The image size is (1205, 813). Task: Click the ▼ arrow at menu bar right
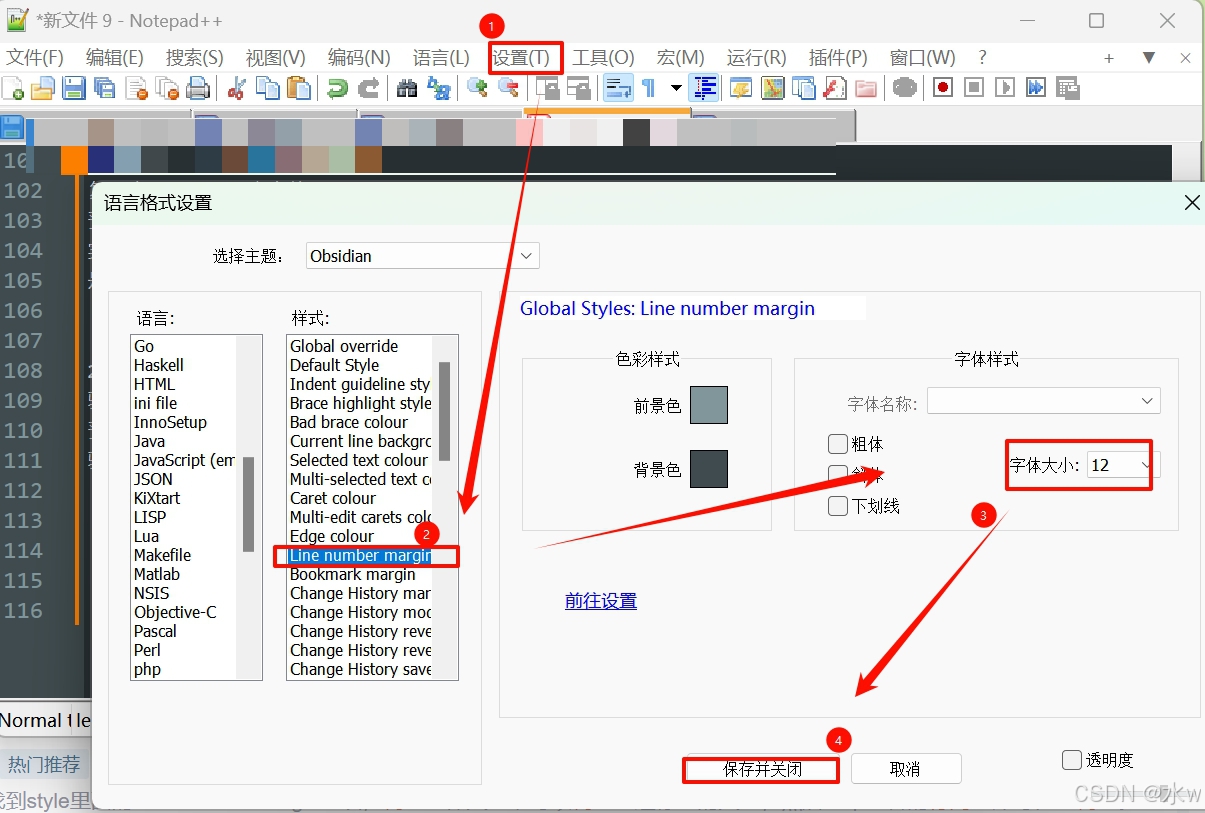tap(1149, 58)
